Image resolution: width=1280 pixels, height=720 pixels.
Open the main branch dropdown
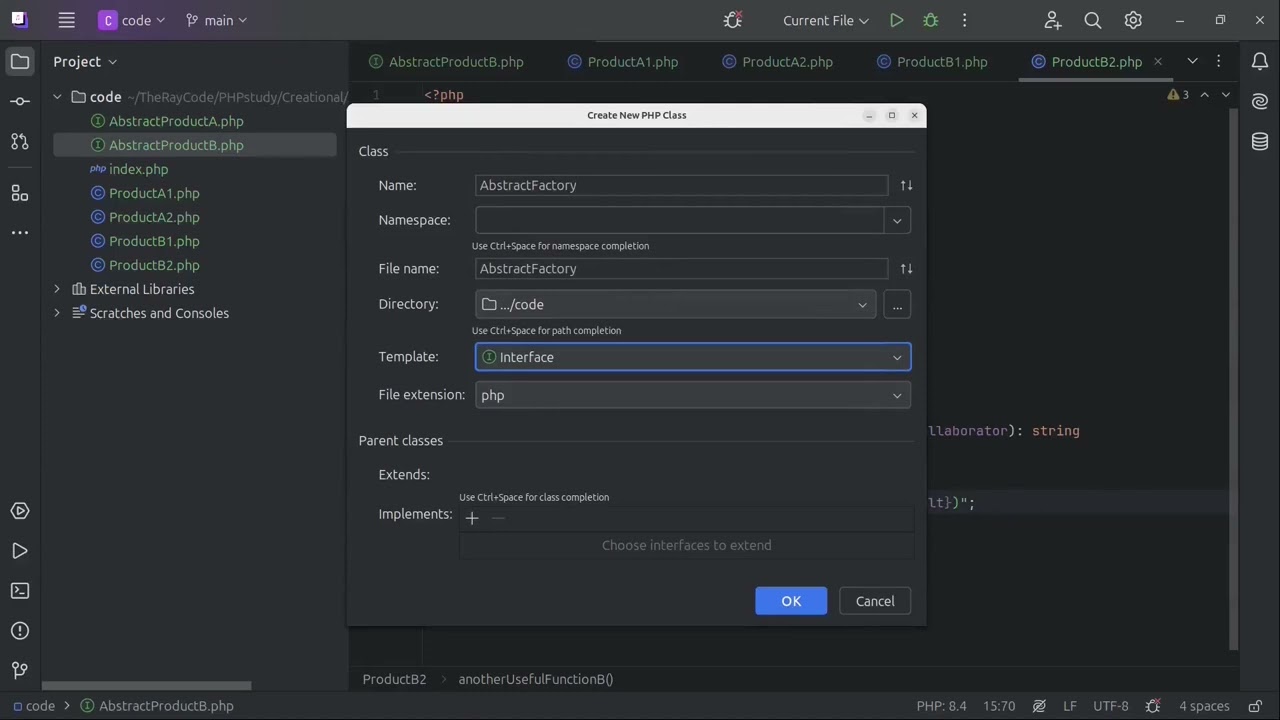[x=216, y=20]
